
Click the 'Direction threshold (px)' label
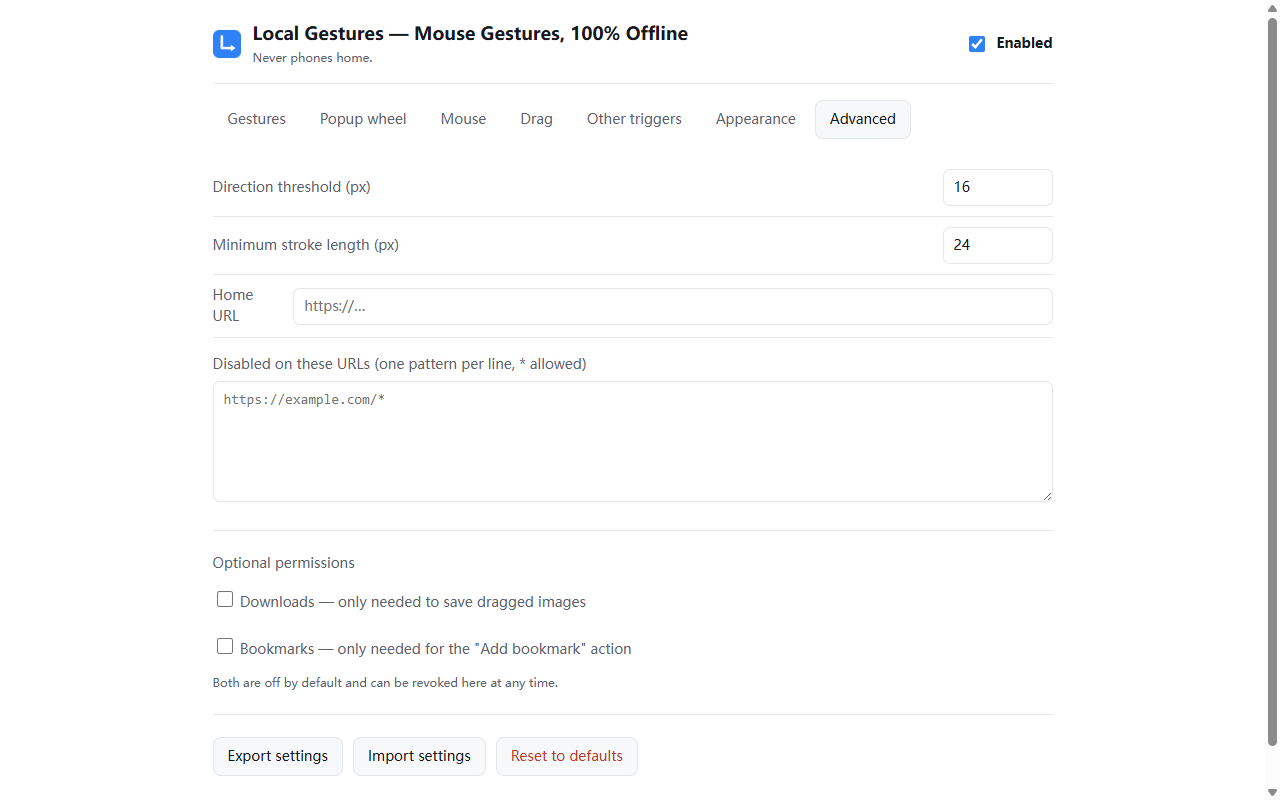click(x=292, y=187)
